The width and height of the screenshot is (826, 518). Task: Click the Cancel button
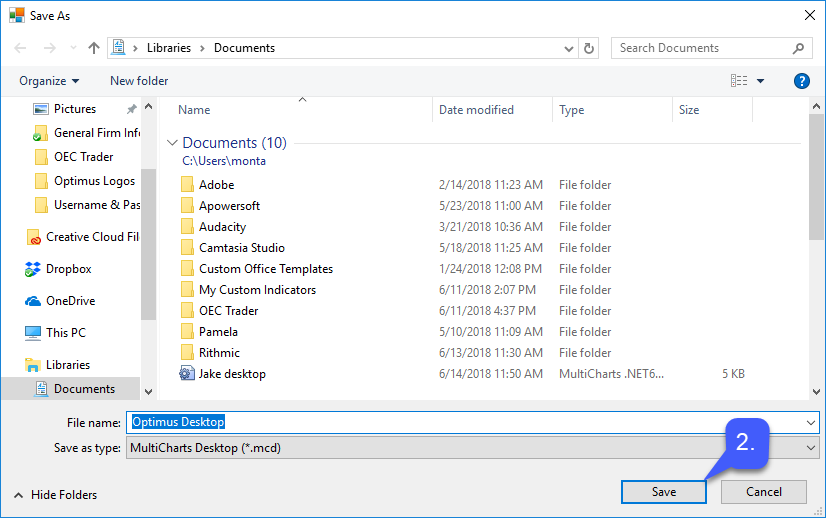764,492
